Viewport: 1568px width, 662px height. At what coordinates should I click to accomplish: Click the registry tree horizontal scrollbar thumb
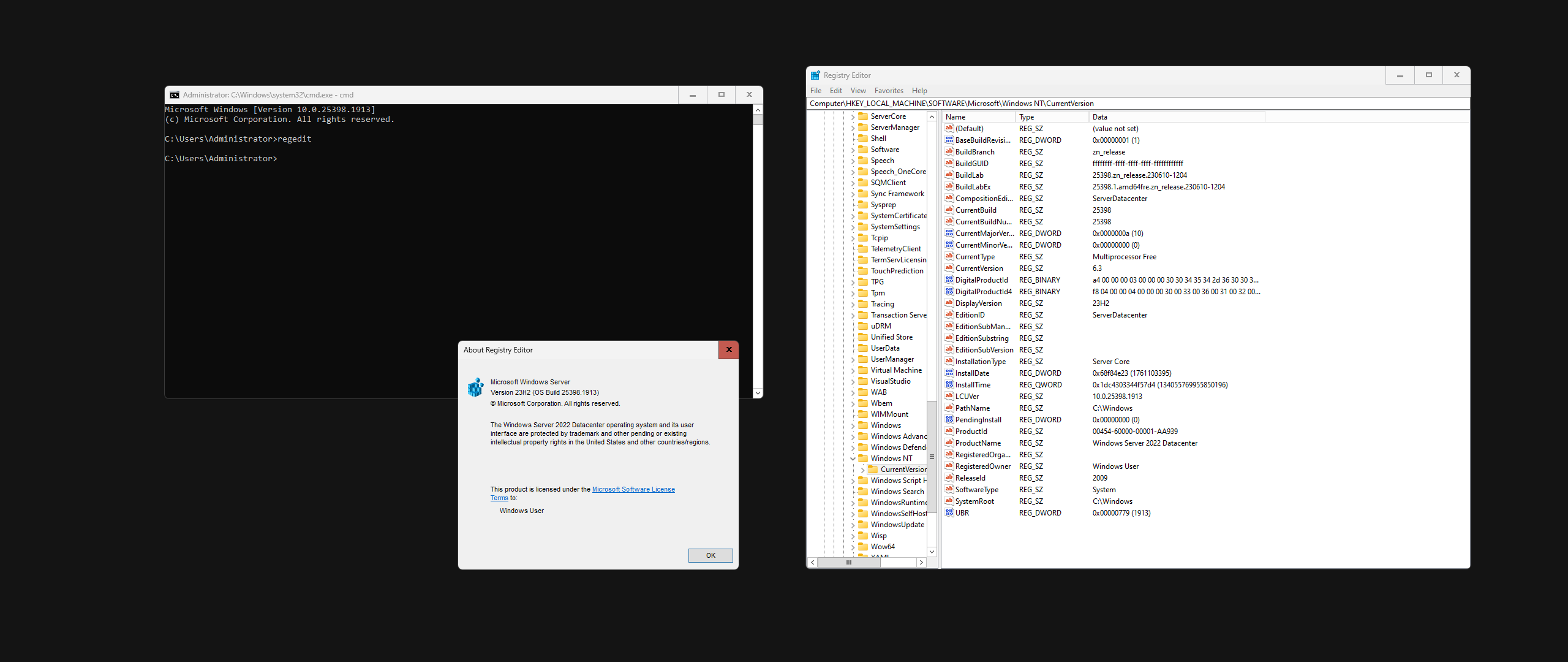click(848, 562)
